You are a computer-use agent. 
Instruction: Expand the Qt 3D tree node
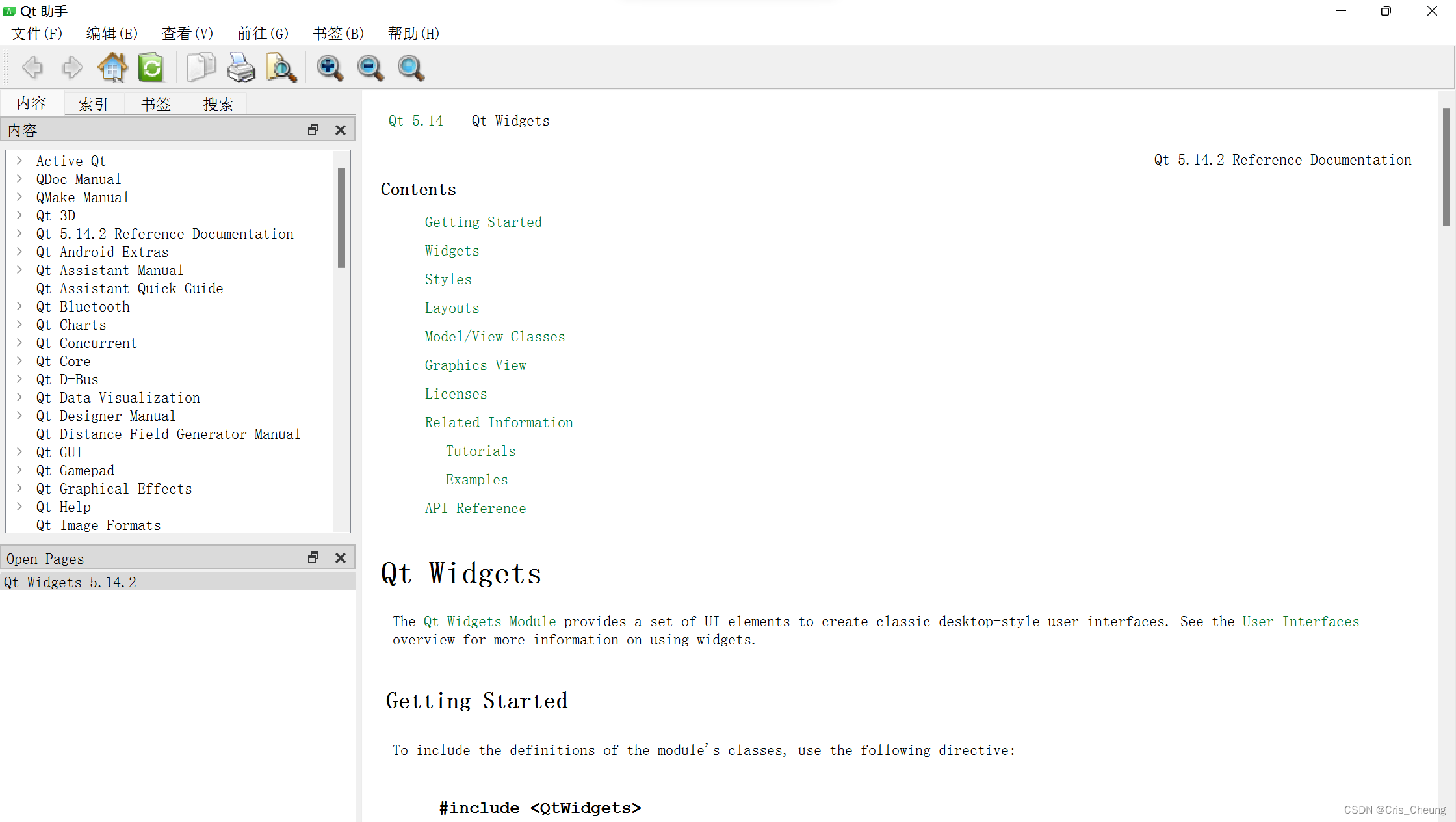tap(19, 215)
